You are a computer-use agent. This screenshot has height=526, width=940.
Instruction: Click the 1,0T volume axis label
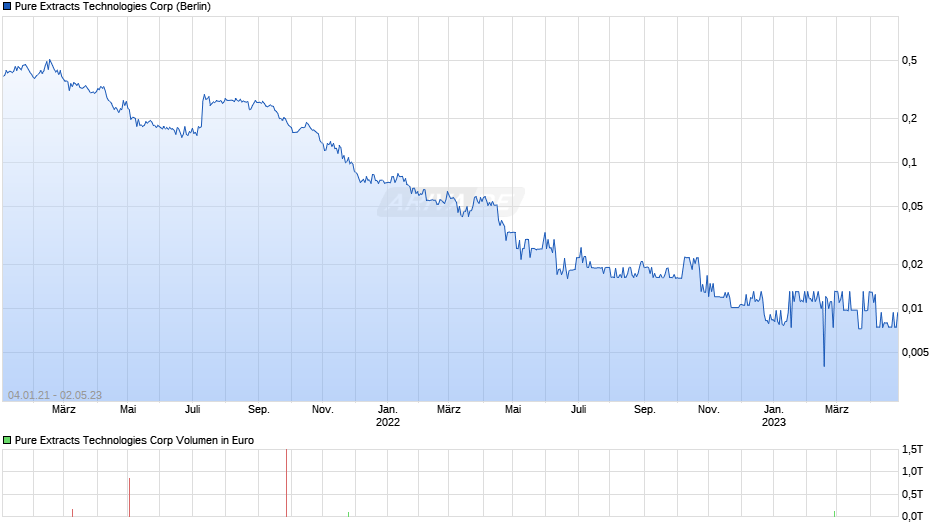[x=912, y=471]
